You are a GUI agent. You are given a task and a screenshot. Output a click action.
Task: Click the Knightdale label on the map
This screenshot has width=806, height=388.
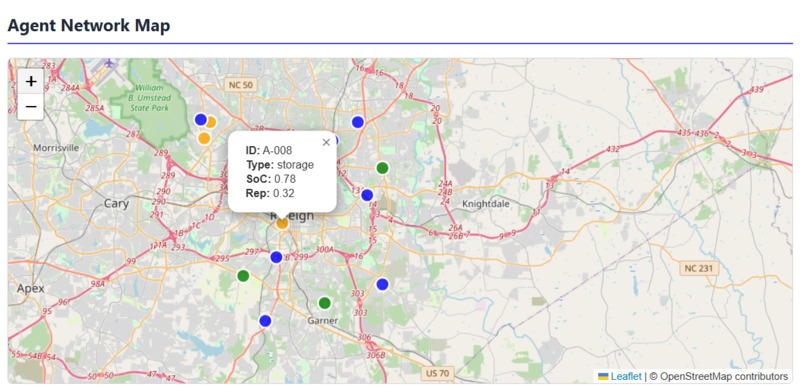486,204
